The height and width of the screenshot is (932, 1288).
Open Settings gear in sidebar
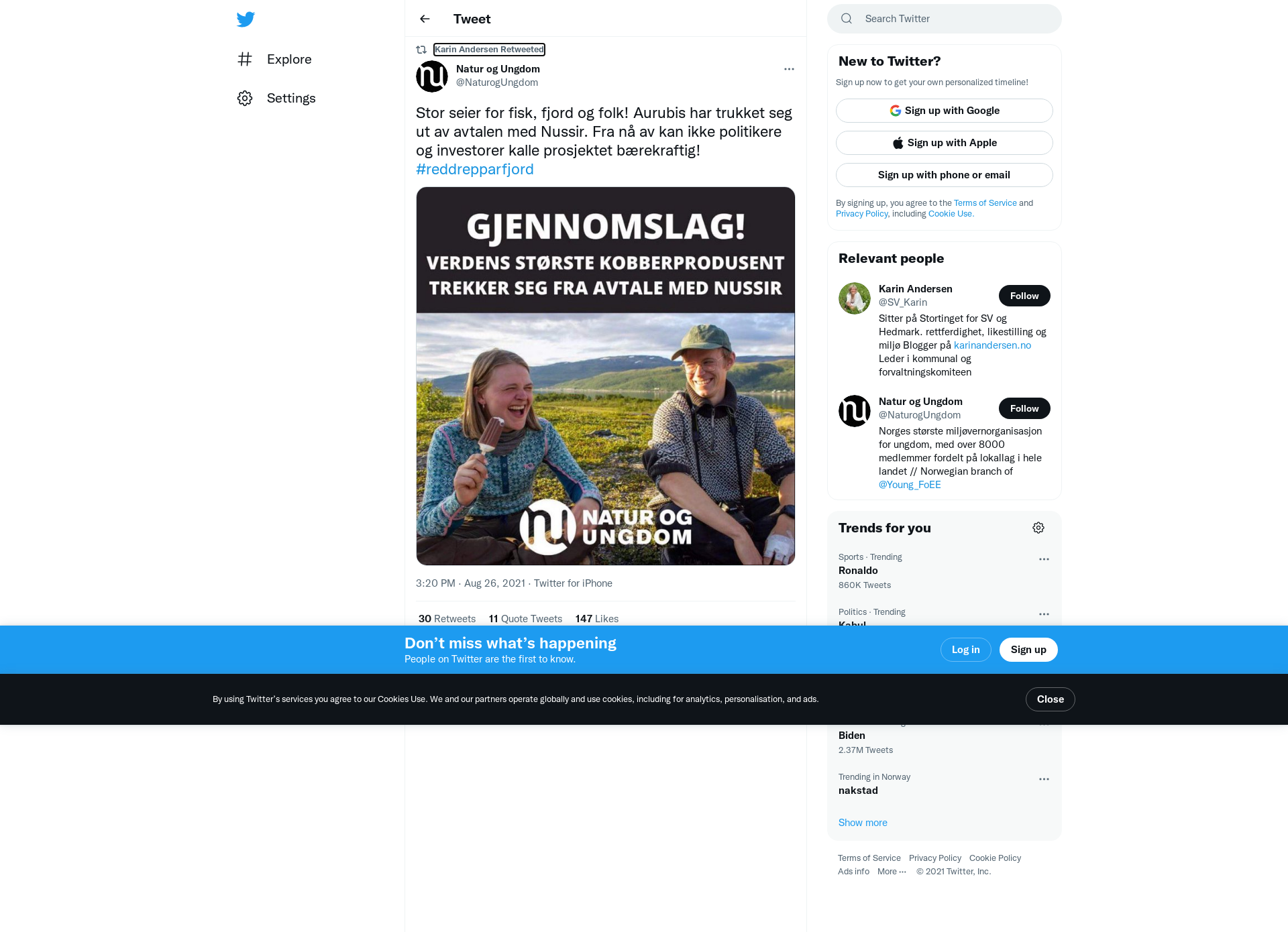tap(245, 98)
